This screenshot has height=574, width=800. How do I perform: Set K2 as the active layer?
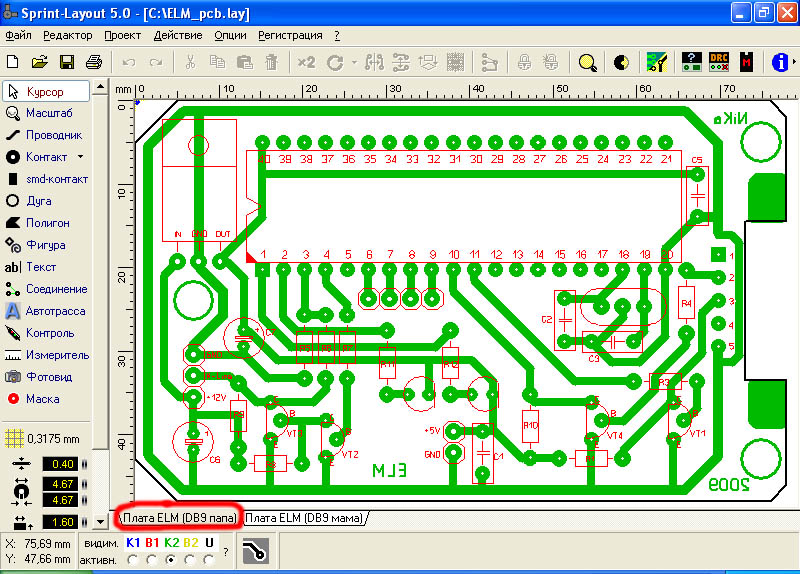coord(171,559)
